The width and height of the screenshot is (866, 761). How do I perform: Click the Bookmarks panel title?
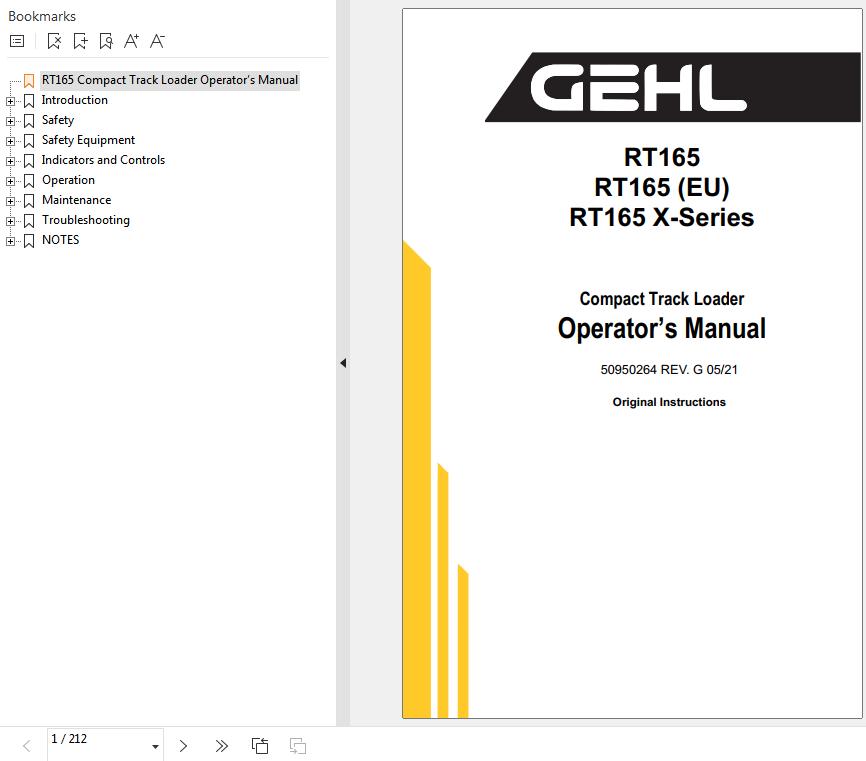coord(42,16)
